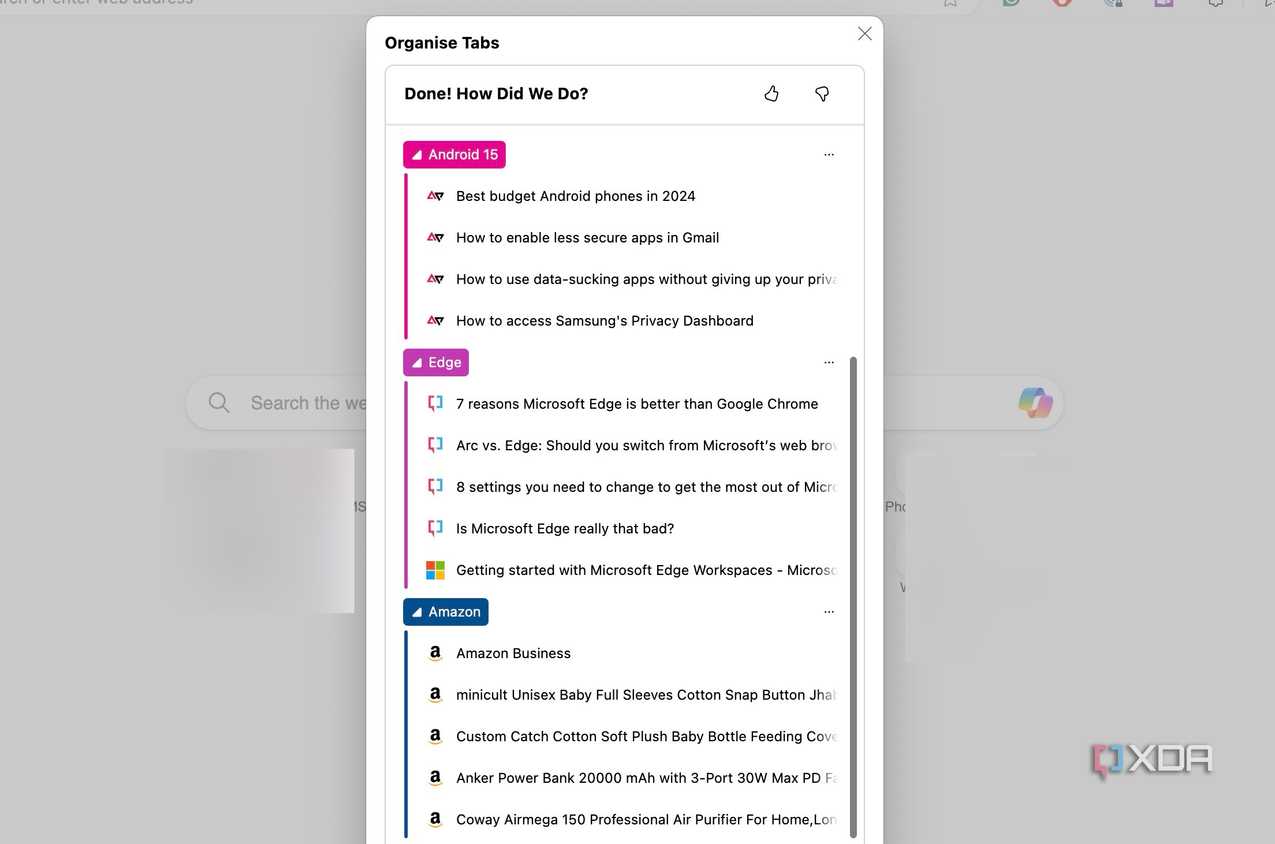Screen dimensions: 1275x844
Task: Click the Organise Tabs list scrollbar
Action: [x=853, y=597]
